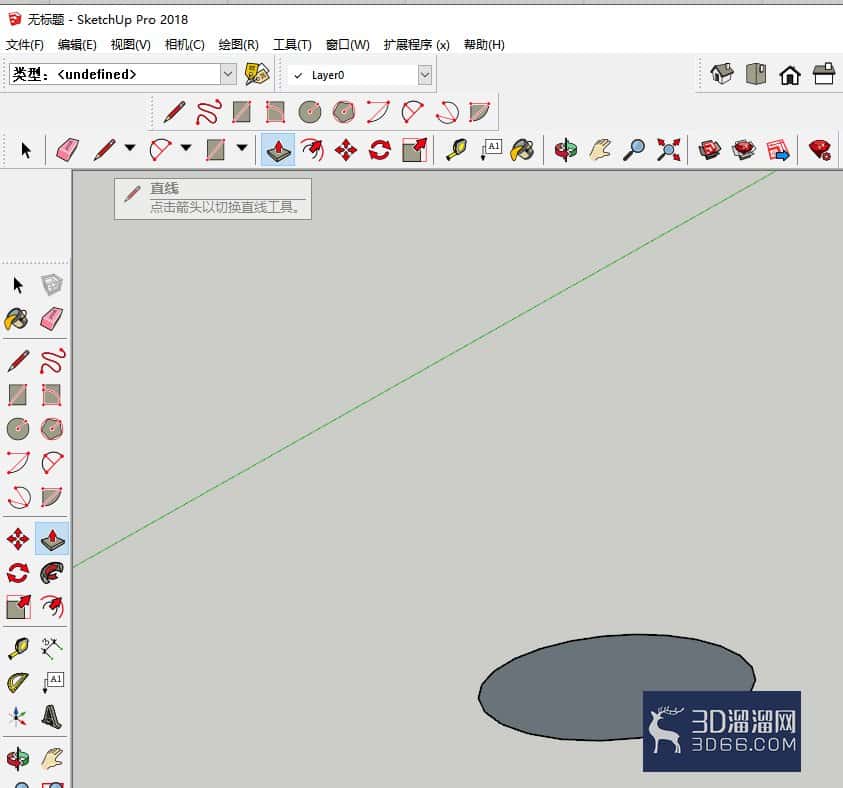Open the 扩展程序 (x) menu
843x788 pixels.
[x=417, y=45]
